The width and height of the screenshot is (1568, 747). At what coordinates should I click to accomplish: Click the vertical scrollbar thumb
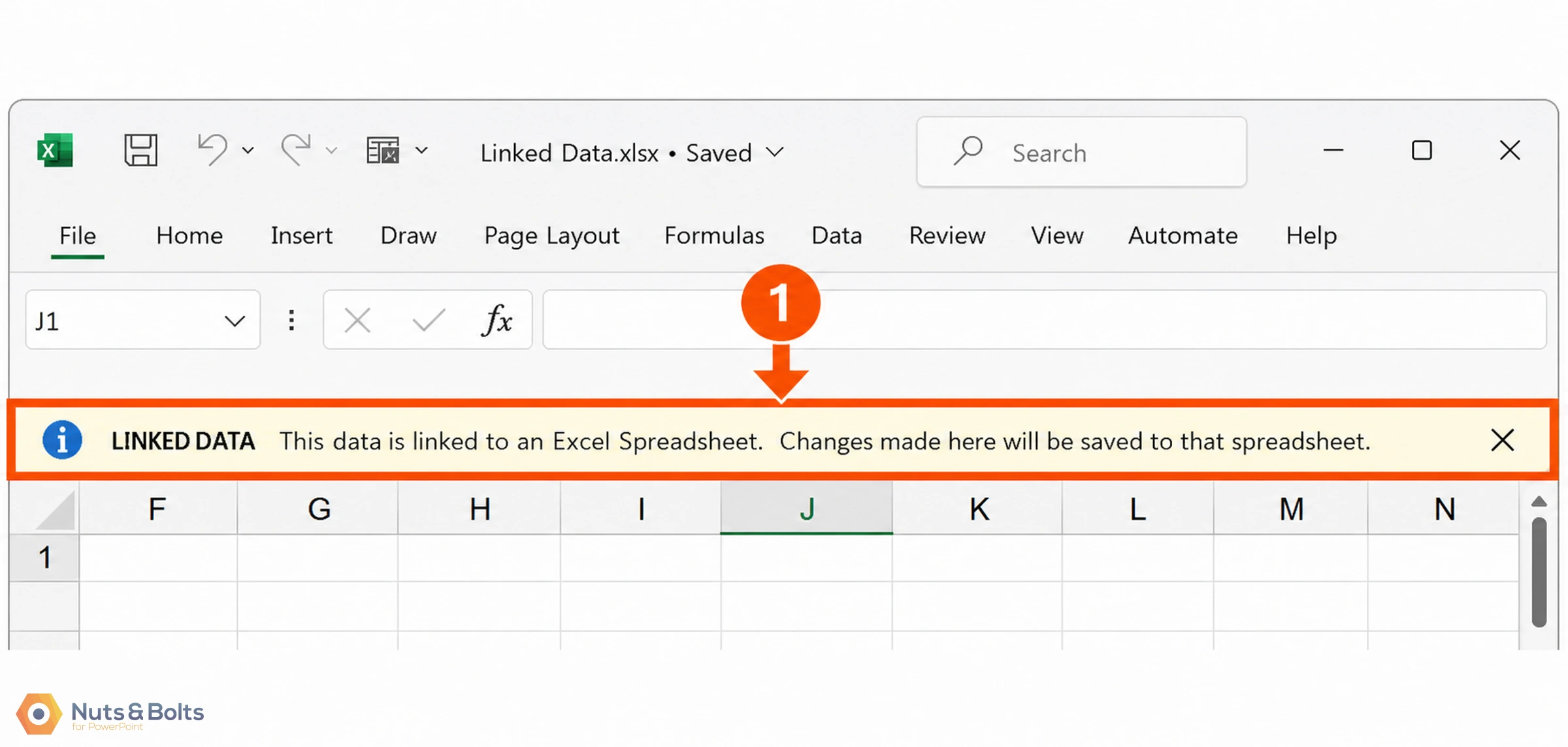pos(1539,573)
